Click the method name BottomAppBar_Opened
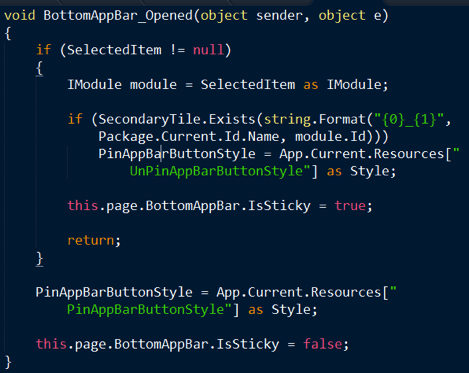This screenshot has width=469, height=373. tap(118, 16)
